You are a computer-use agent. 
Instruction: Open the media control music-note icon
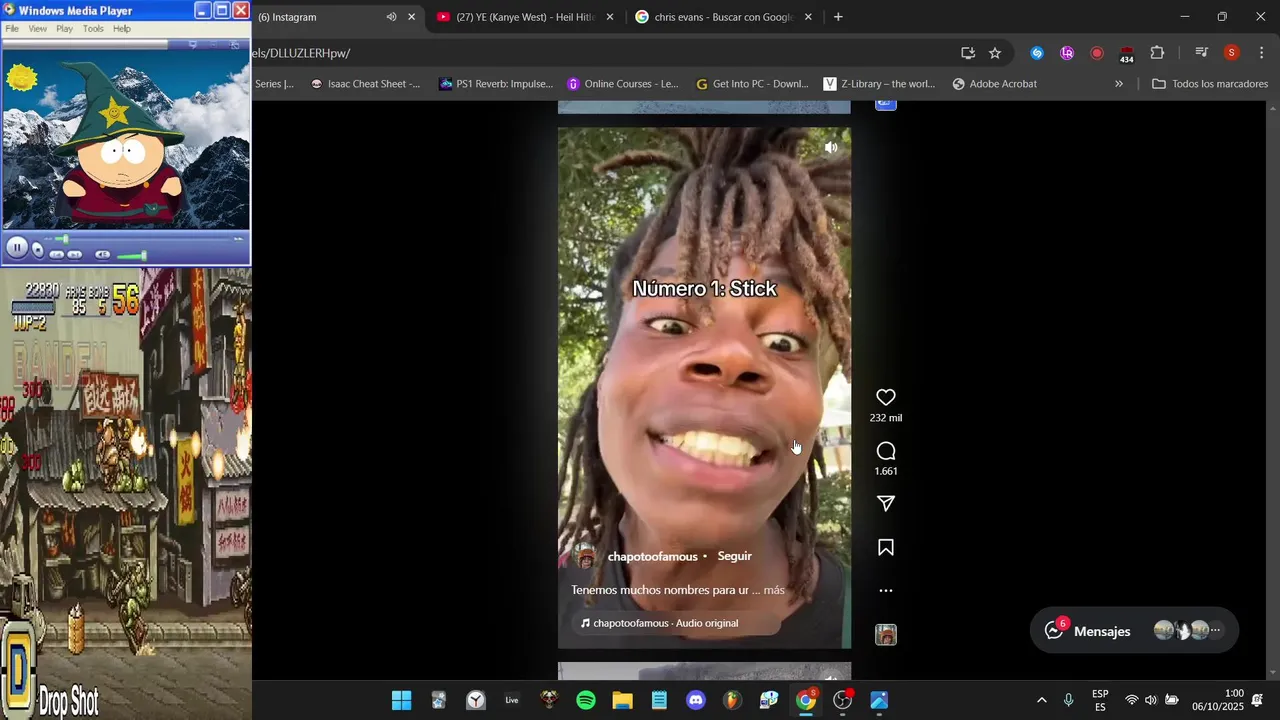[1201, 53]
